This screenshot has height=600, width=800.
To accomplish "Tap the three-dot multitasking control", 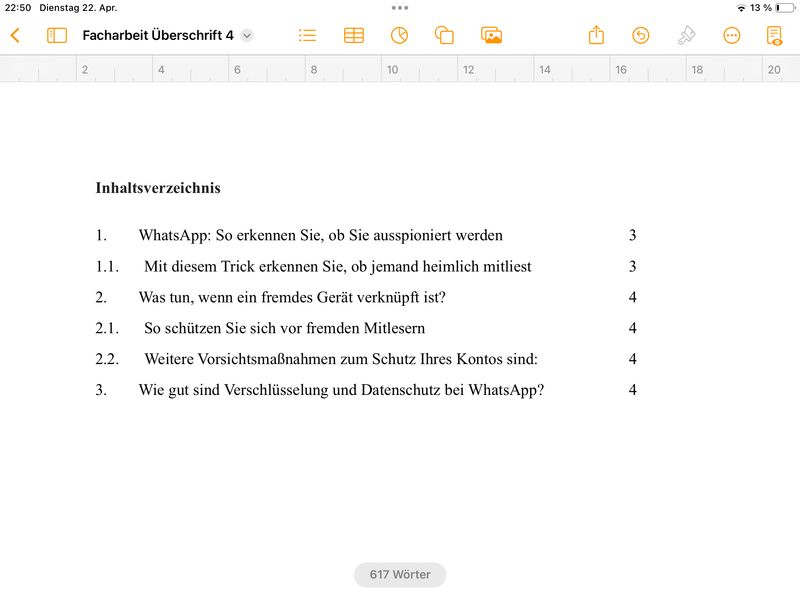I will pyautogui.click(x=399, y=8).
